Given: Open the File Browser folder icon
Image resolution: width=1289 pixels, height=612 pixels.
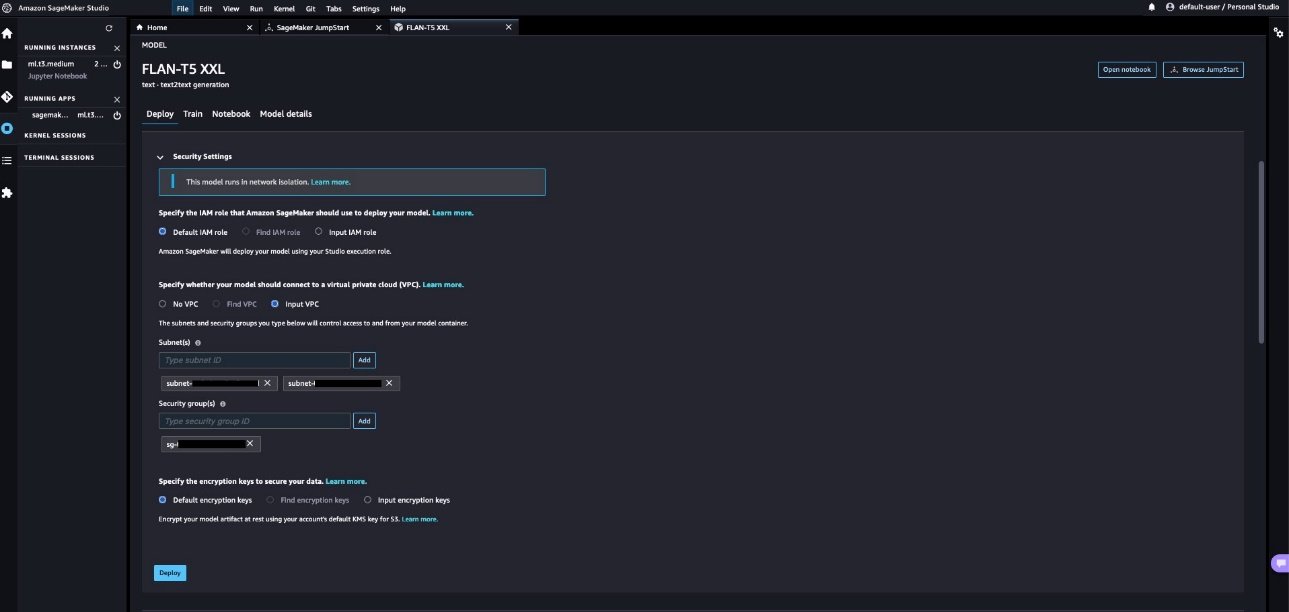Looking at the screenshot, I should point(7,65).
